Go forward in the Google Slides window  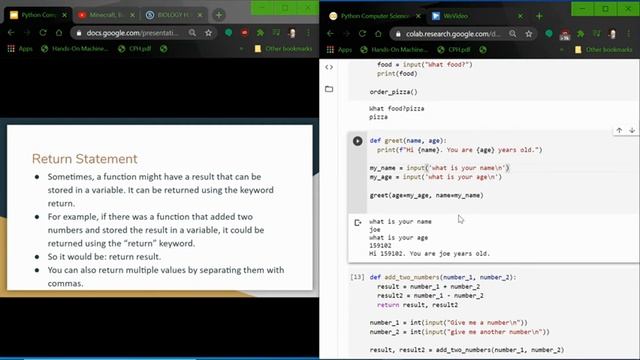[27, 33]
